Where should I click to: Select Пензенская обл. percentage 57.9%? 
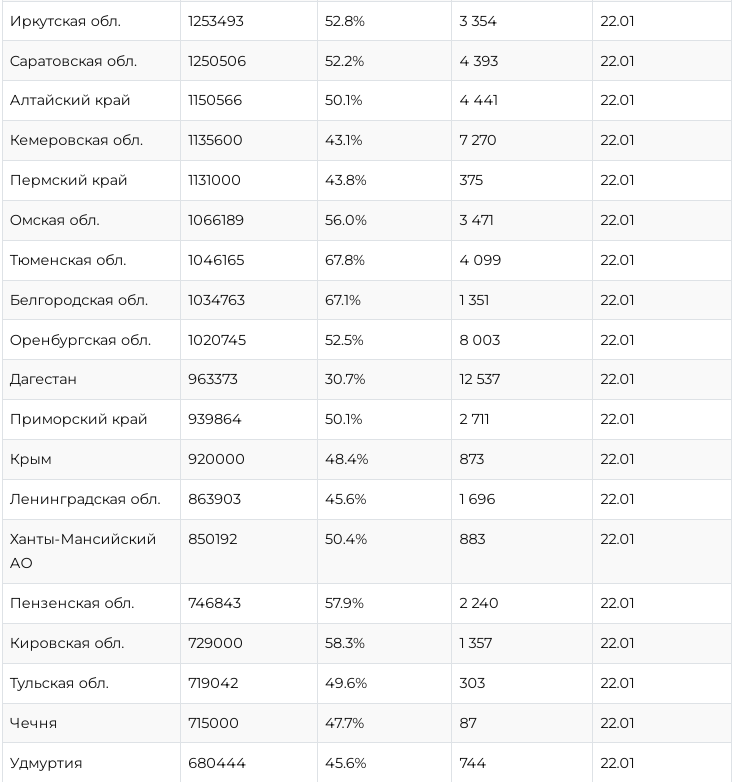[345, 603]
